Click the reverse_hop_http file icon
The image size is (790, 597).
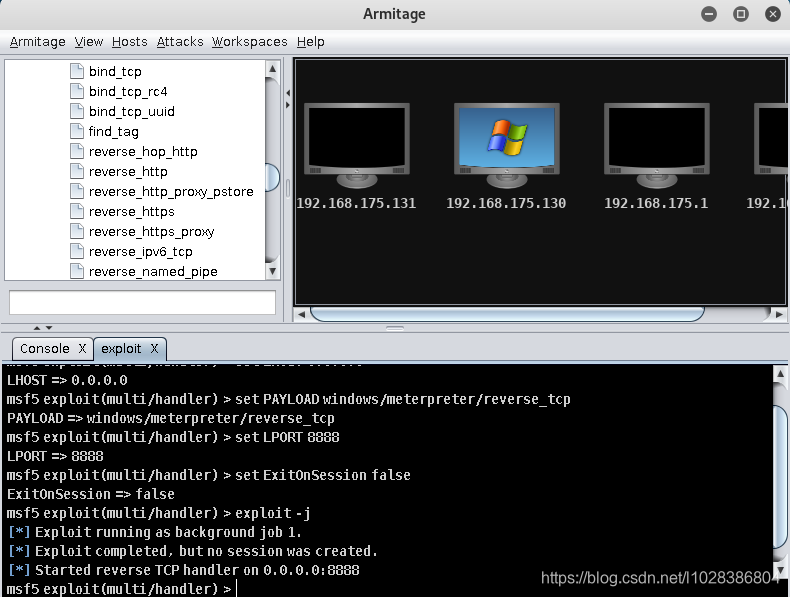click(77, 151)
